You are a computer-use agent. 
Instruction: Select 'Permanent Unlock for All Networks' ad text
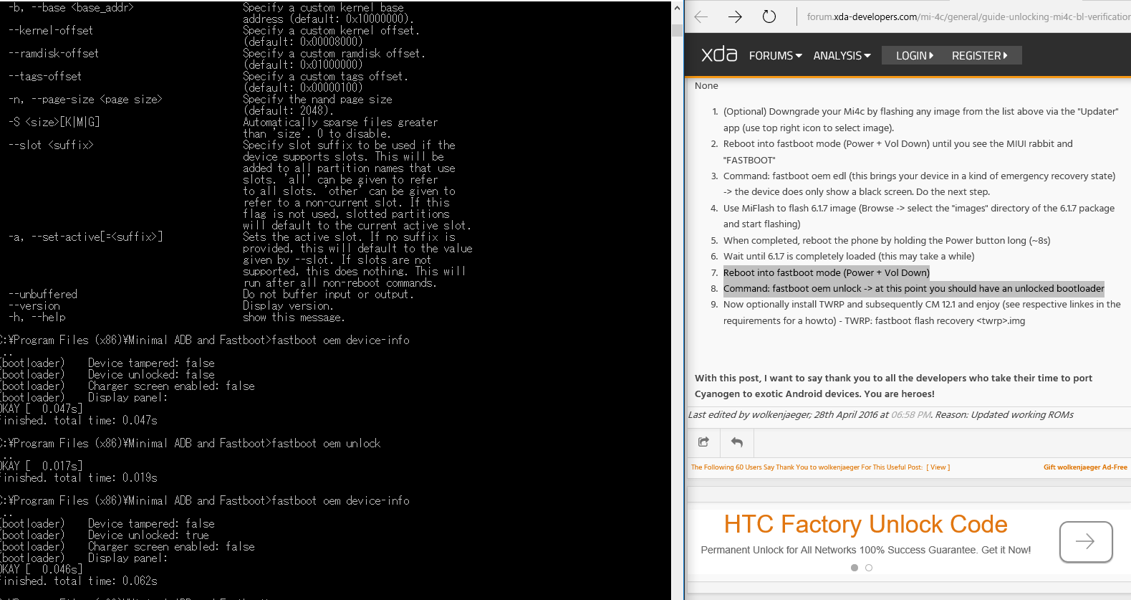[x=866, y=550]
